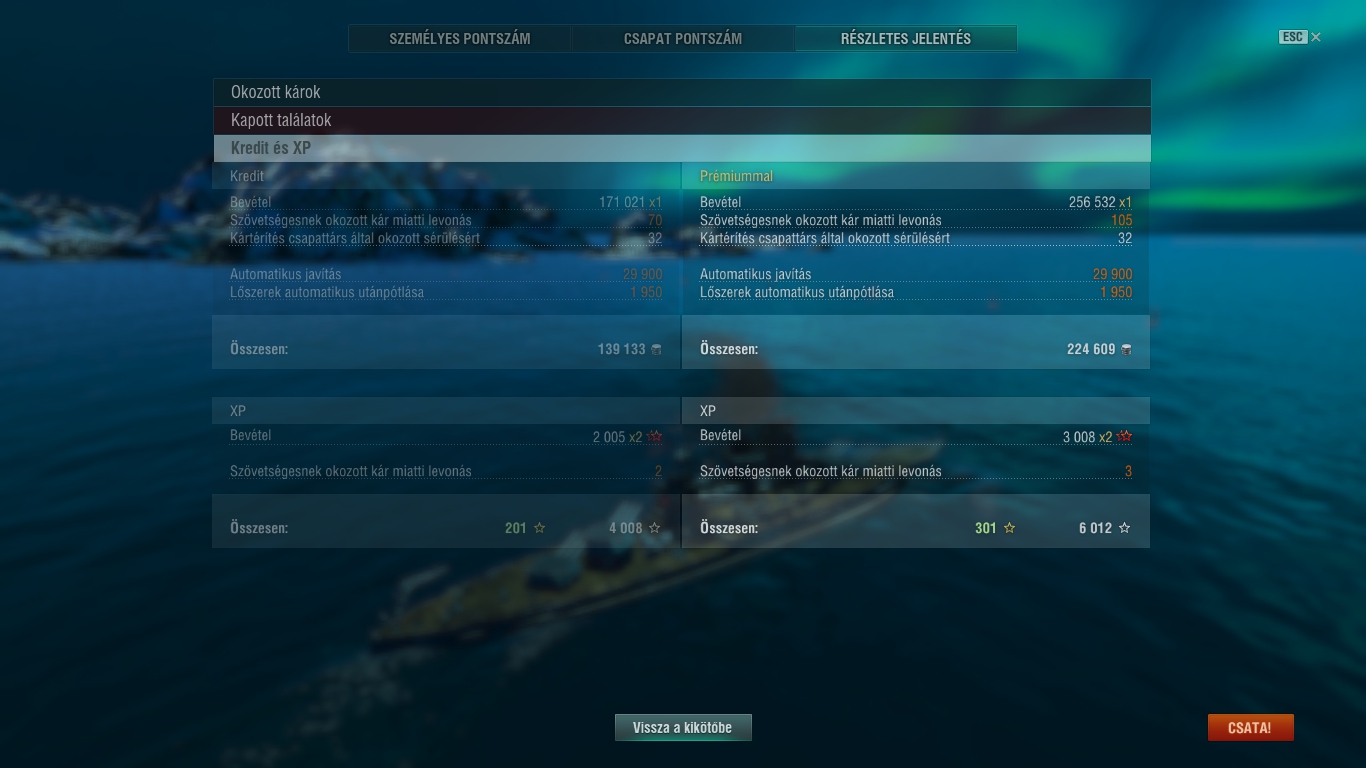1366x768 pixels.
Task: Select the Részletes jelentés tab
Action: [x=906, y=39]
